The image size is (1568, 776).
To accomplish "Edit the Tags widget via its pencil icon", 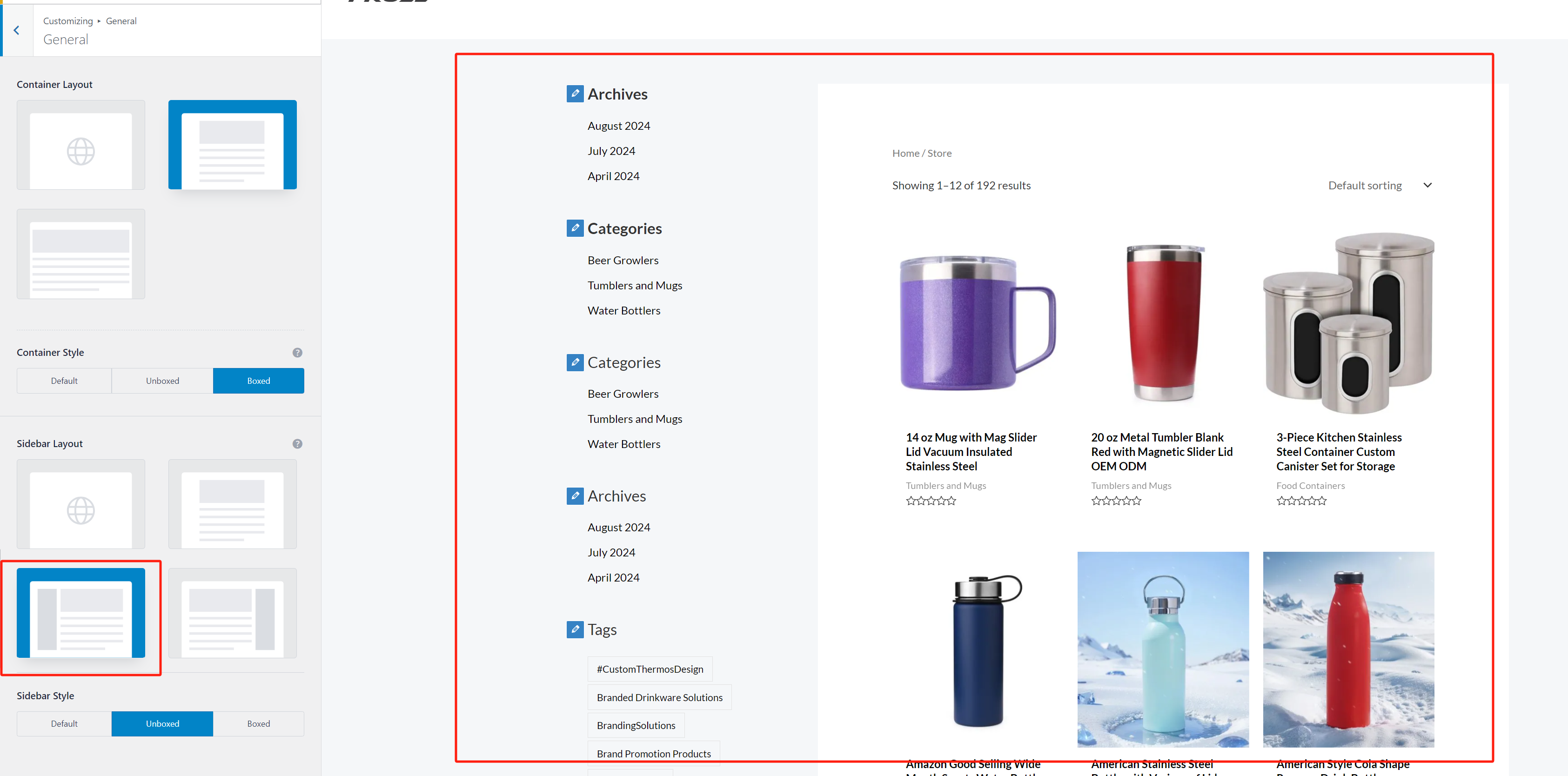I will (575, 629).
